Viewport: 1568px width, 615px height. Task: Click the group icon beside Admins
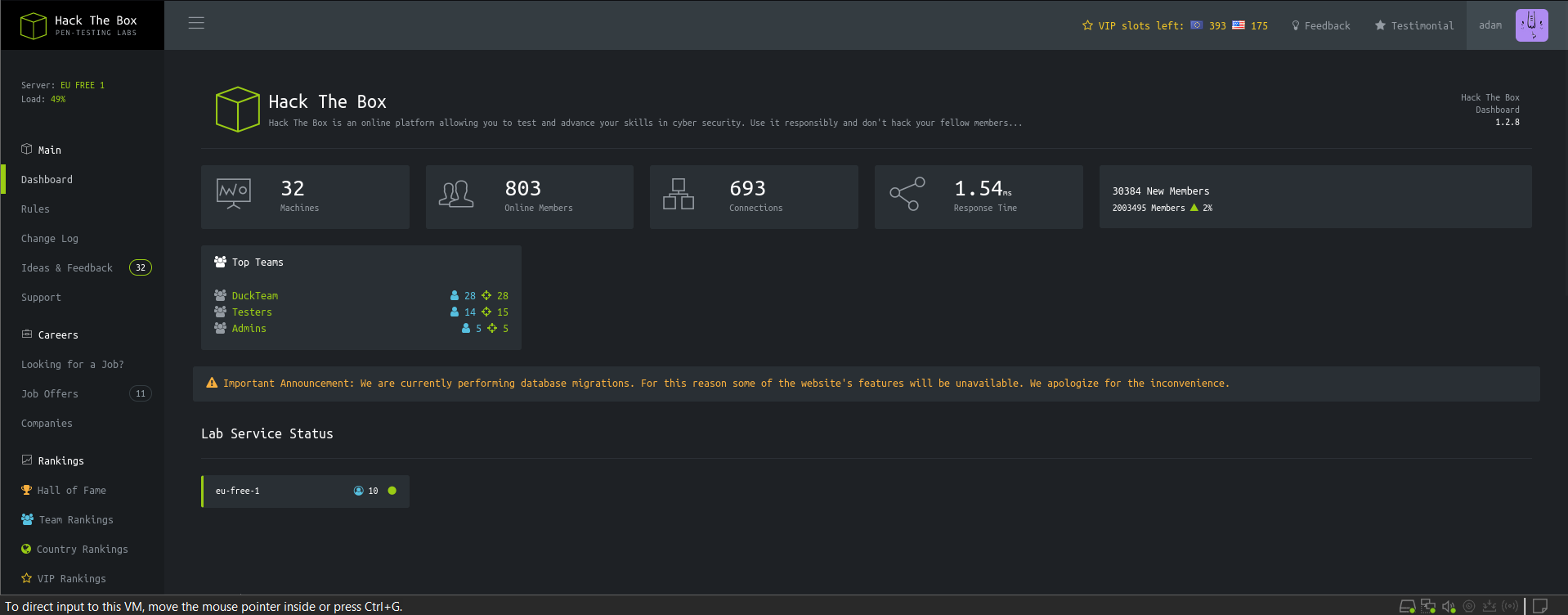220,328
